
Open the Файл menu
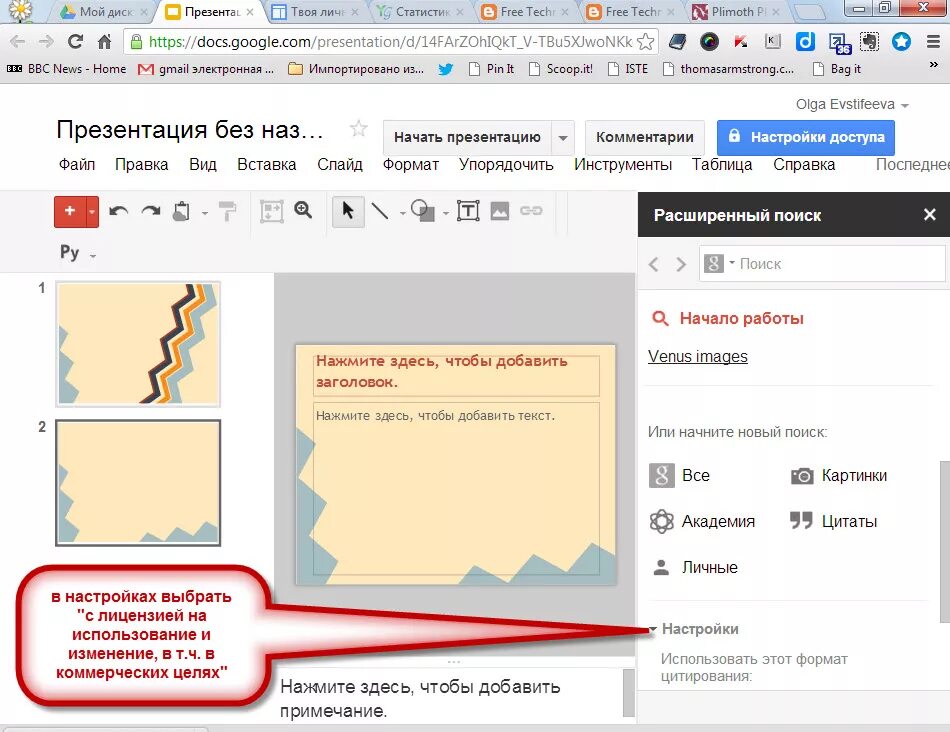click(77, 164)
